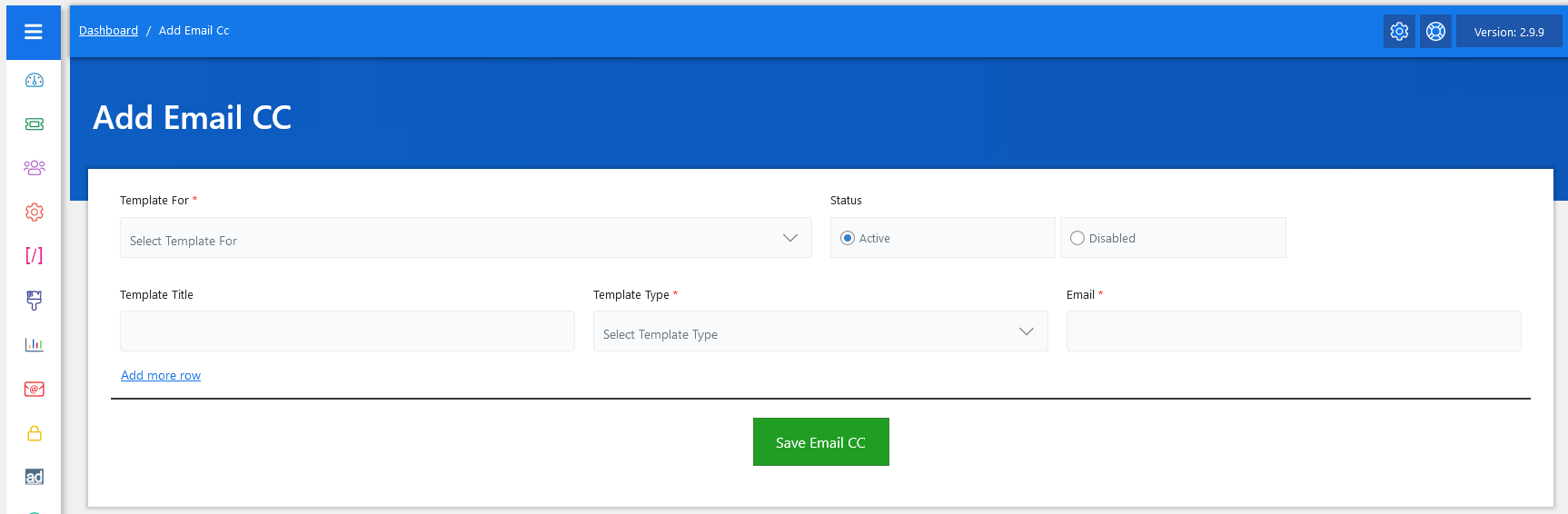Open the 'ad' sidebar icon
Screen dimensions: 1568x514
35,477
